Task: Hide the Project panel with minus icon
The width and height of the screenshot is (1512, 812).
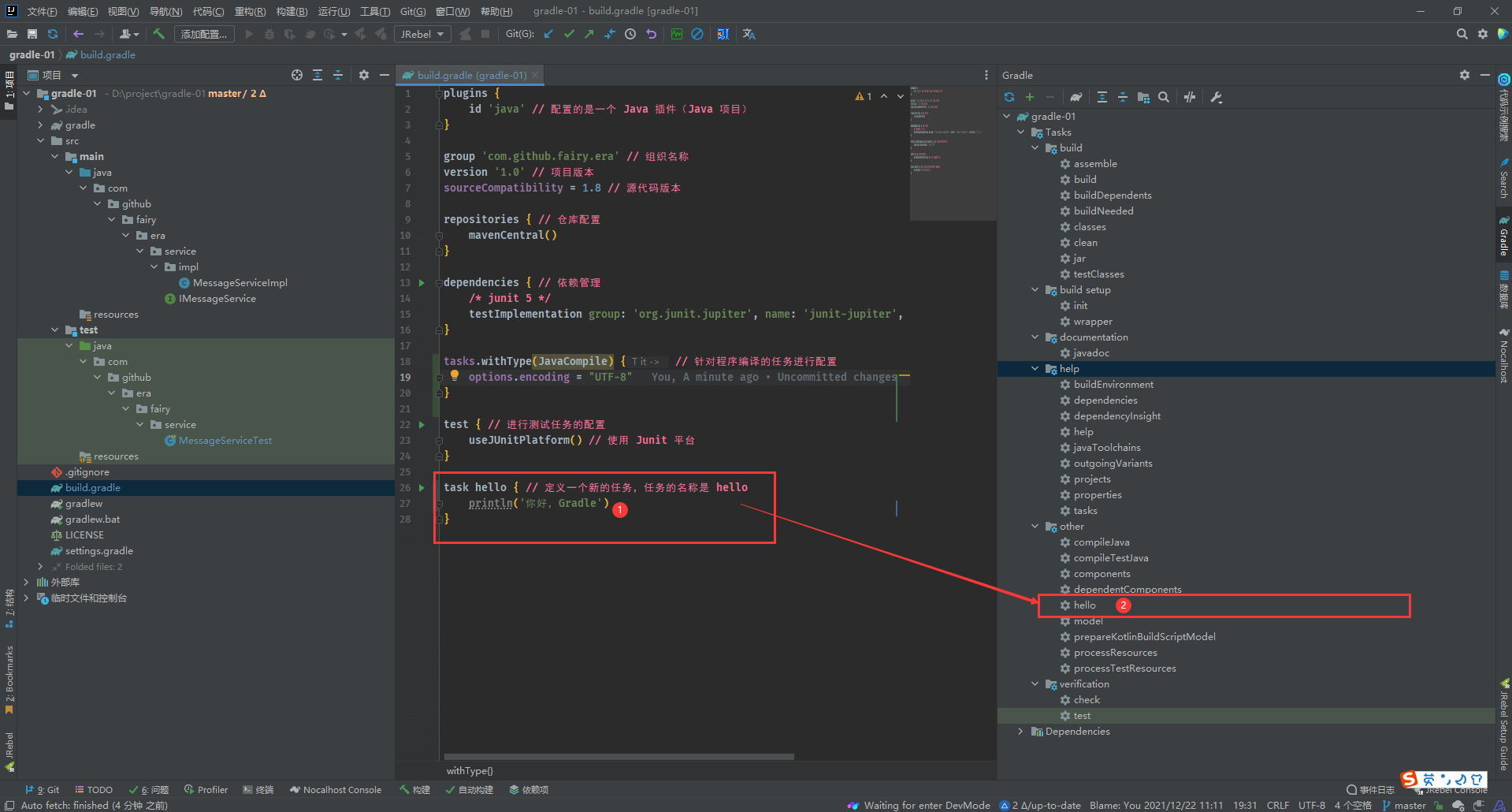Action: pyautogui.click(x=384, y=75)
